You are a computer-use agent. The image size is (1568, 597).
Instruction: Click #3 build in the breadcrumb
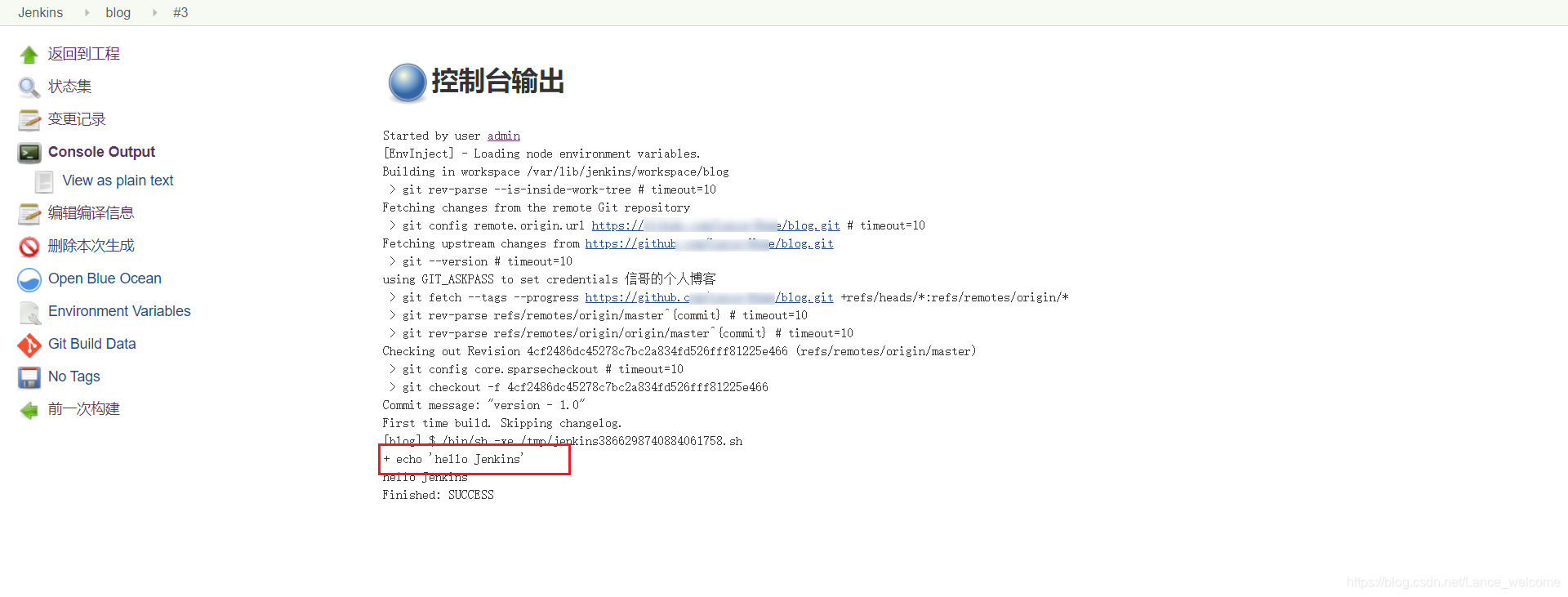tap(180, 12)
